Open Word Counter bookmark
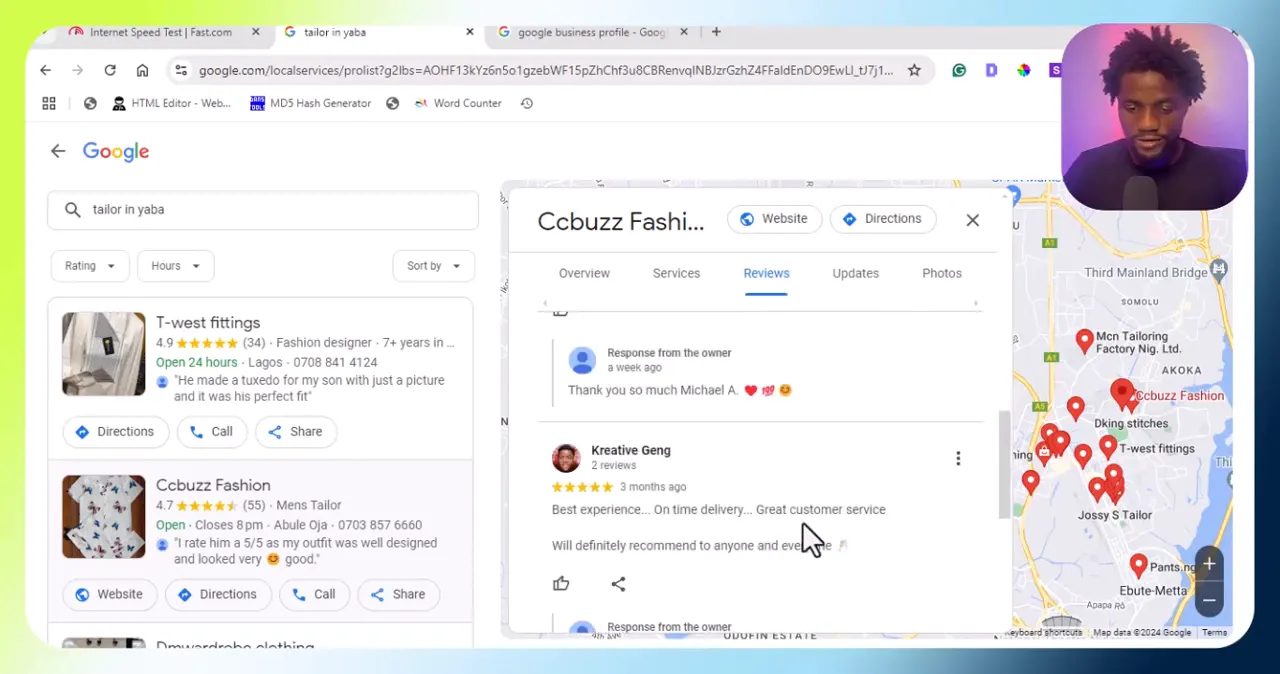 457,103
